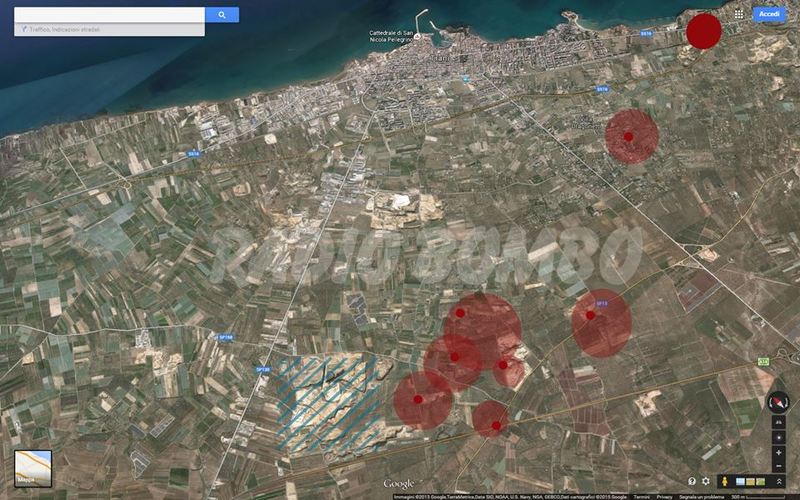
Task: Zoom in with the plus button
Action: (779, 451)
